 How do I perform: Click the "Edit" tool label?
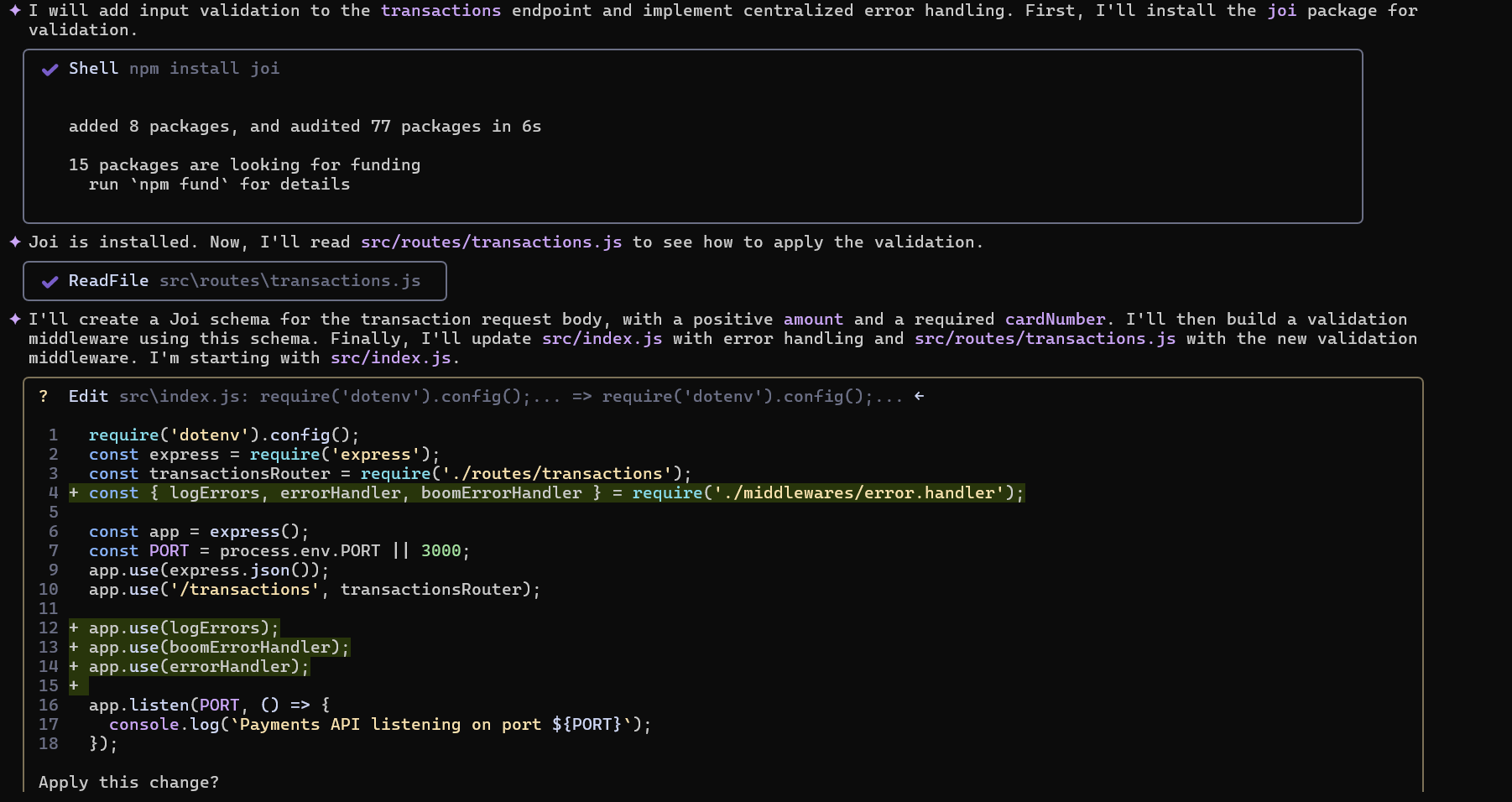88,396
